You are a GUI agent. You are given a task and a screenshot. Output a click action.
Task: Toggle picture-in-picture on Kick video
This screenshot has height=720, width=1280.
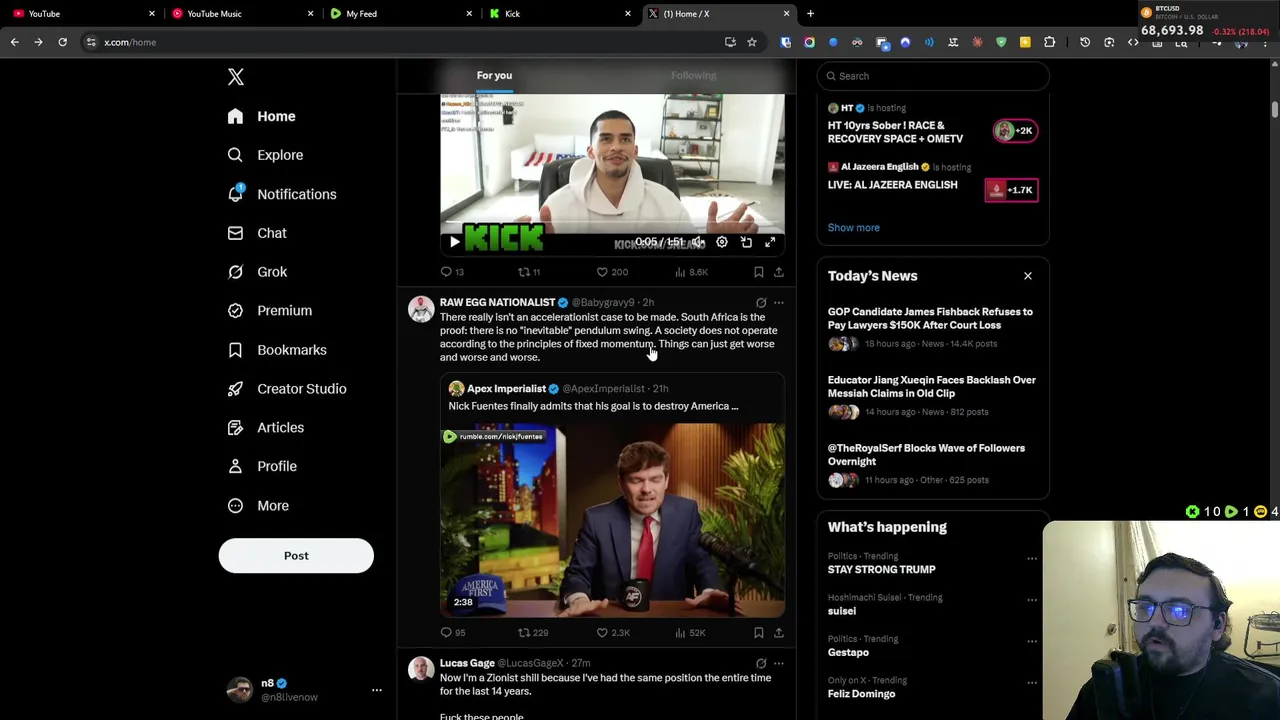point(746,242)
